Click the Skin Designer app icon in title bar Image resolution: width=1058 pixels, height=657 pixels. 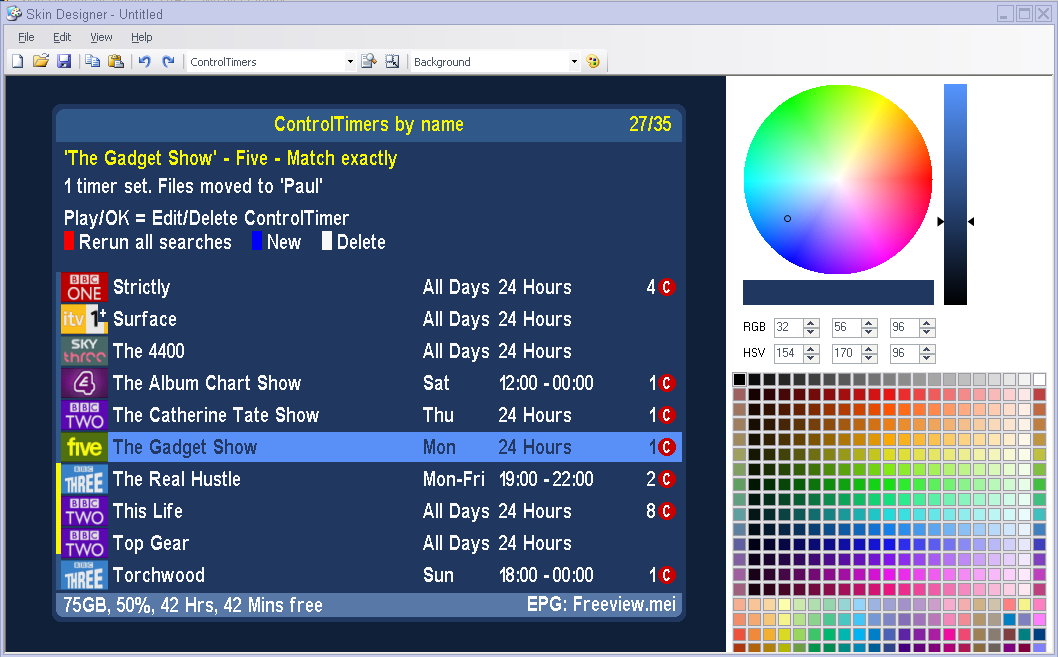(13, 13)
